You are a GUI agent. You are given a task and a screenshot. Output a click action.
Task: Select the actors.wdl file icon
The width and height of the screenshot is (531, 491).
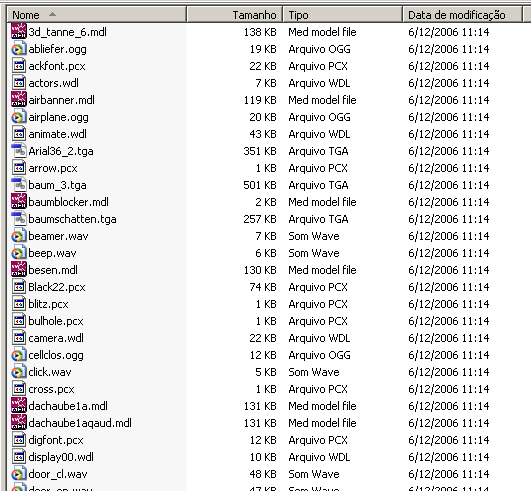19,83
